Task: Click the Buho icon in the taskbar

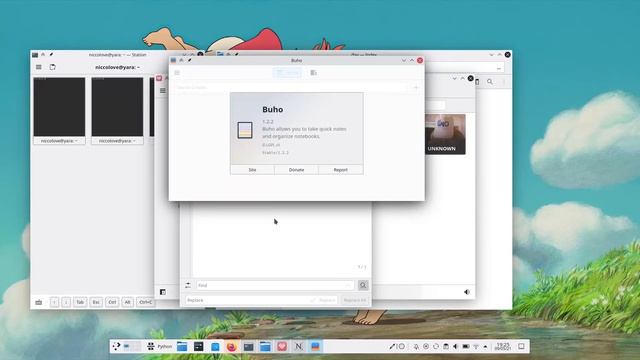Action: pyautogui.click(x=315, y=347)
